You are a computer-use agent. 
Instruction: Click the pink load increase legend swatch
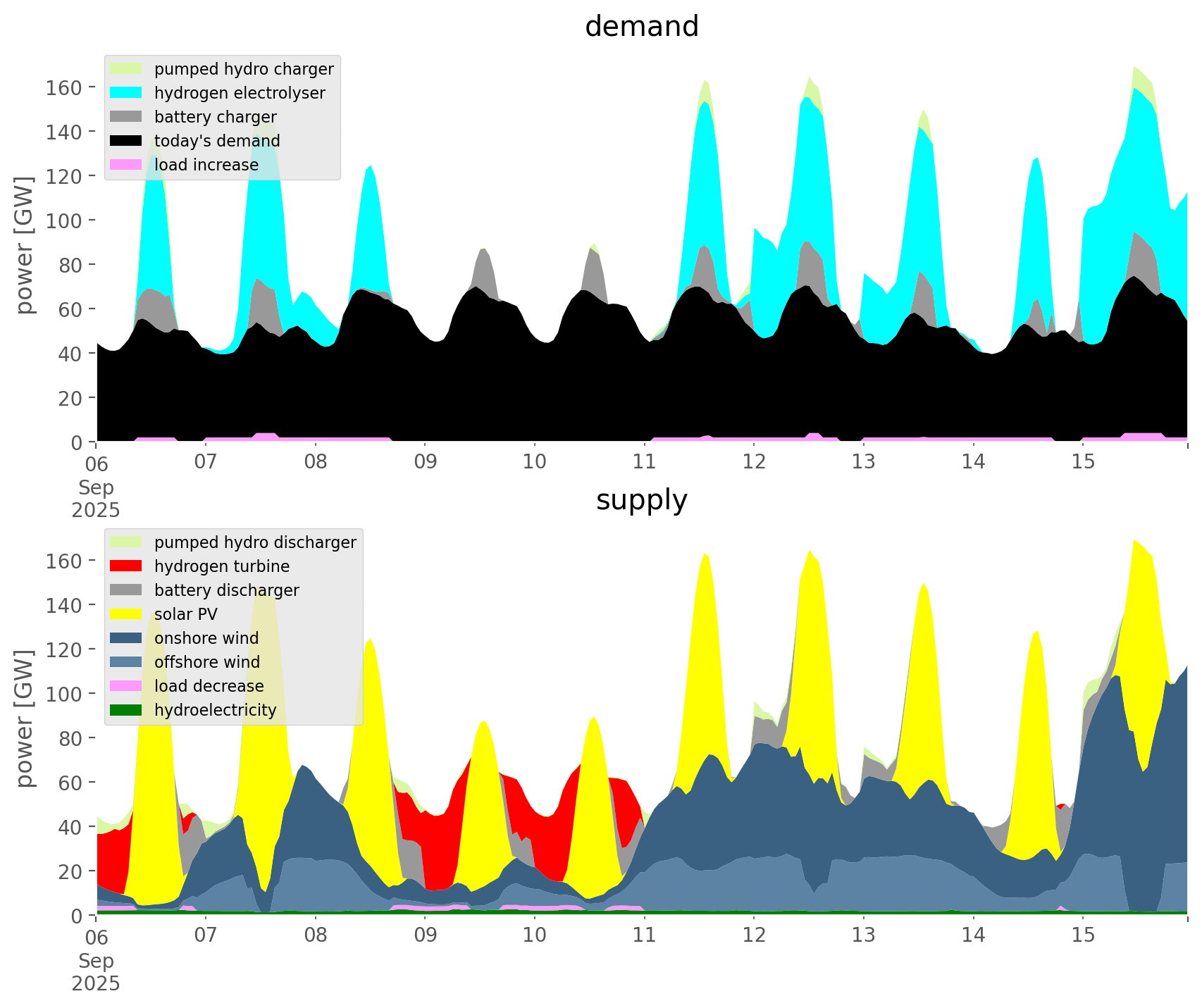[127, 165]
